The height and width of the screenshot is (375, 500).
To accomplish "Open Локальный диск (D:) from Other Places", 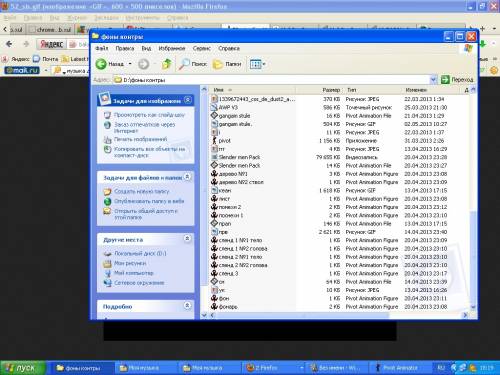I will click(135, 253).
